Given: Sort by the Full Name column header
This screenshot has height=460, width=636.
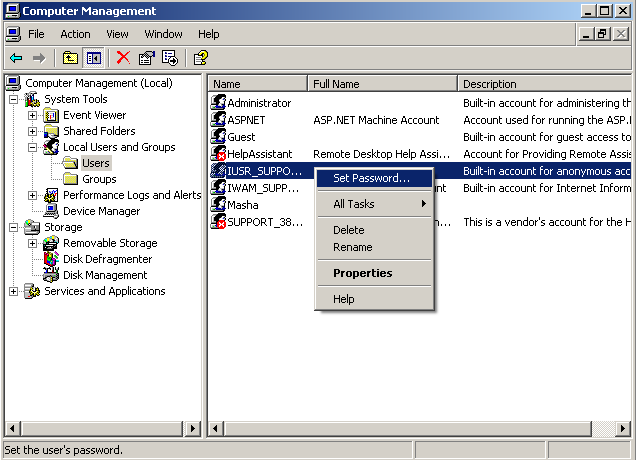Looking at the screenshot, I should pyautogui.click(x=382, y=84).
